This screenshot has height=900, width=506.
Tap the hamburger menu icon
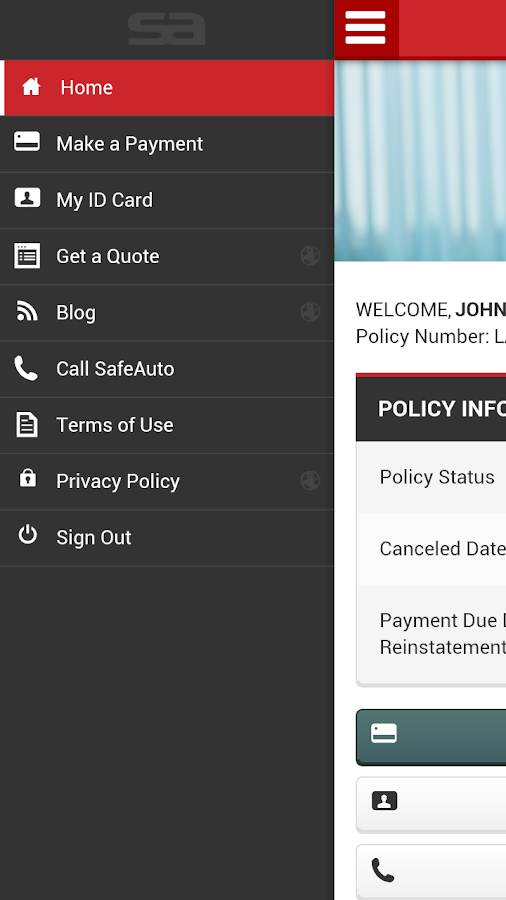(366, 28)
